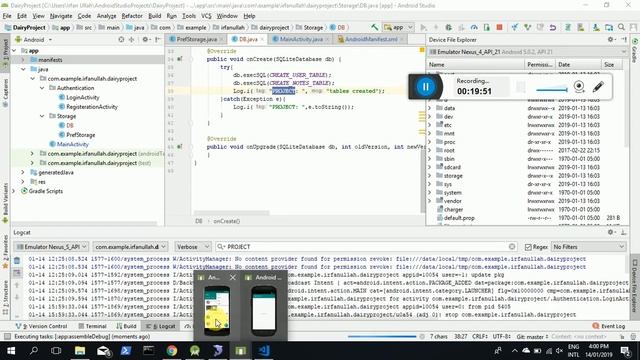
Task: Open the Emulator Nexus_4_API_21 device dropdown
Action: point(527,52)
